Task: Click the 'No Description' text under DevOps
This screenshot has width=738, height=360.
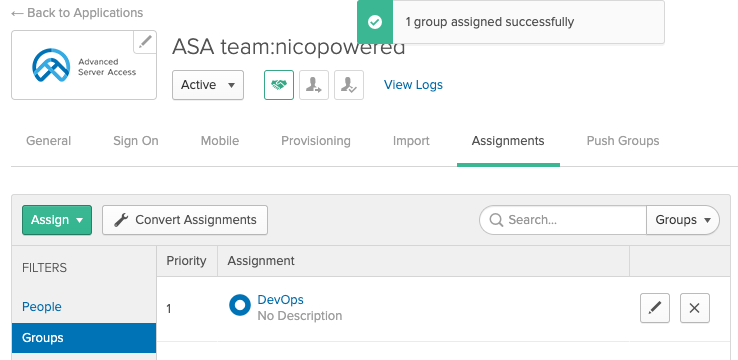Action: pyautogui.click(x=300, y=316)
